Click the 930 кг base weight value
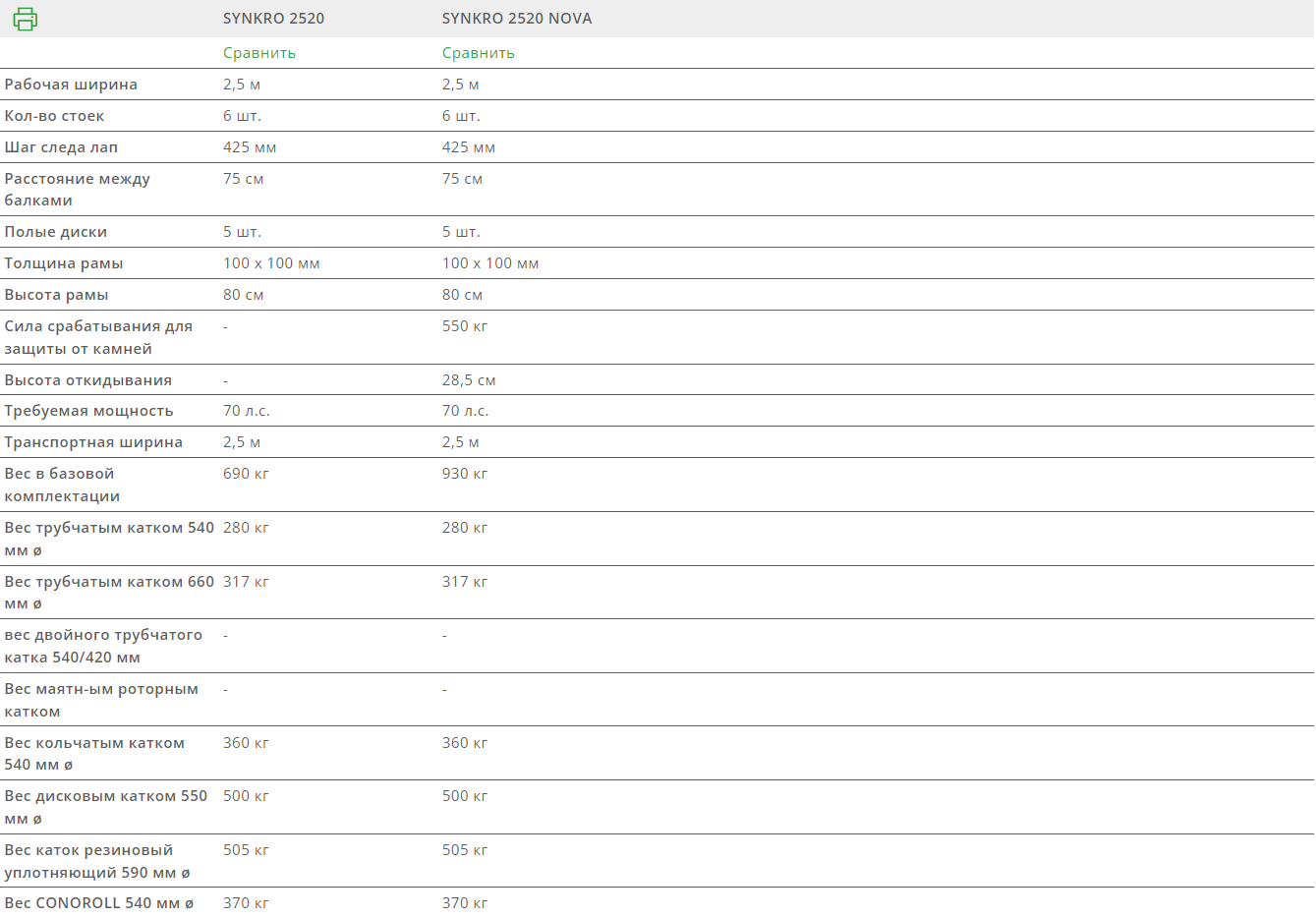1316x918 pixels. [465, 474]
